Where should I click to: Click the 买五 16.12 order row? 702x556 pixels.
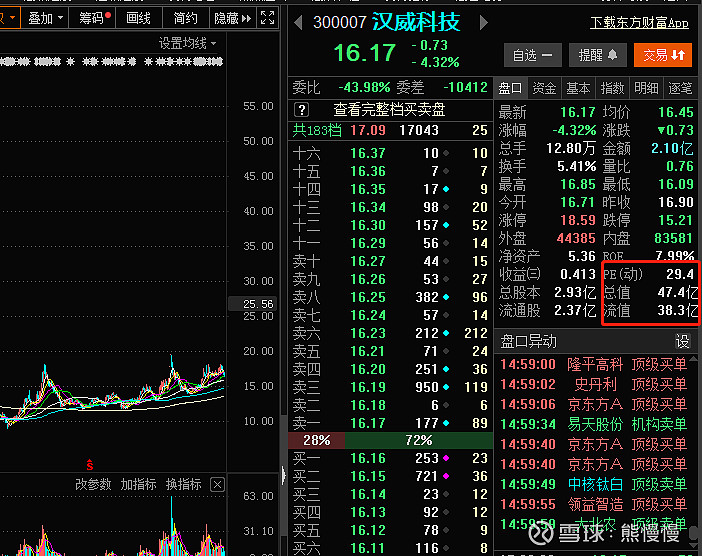(390, 530)
